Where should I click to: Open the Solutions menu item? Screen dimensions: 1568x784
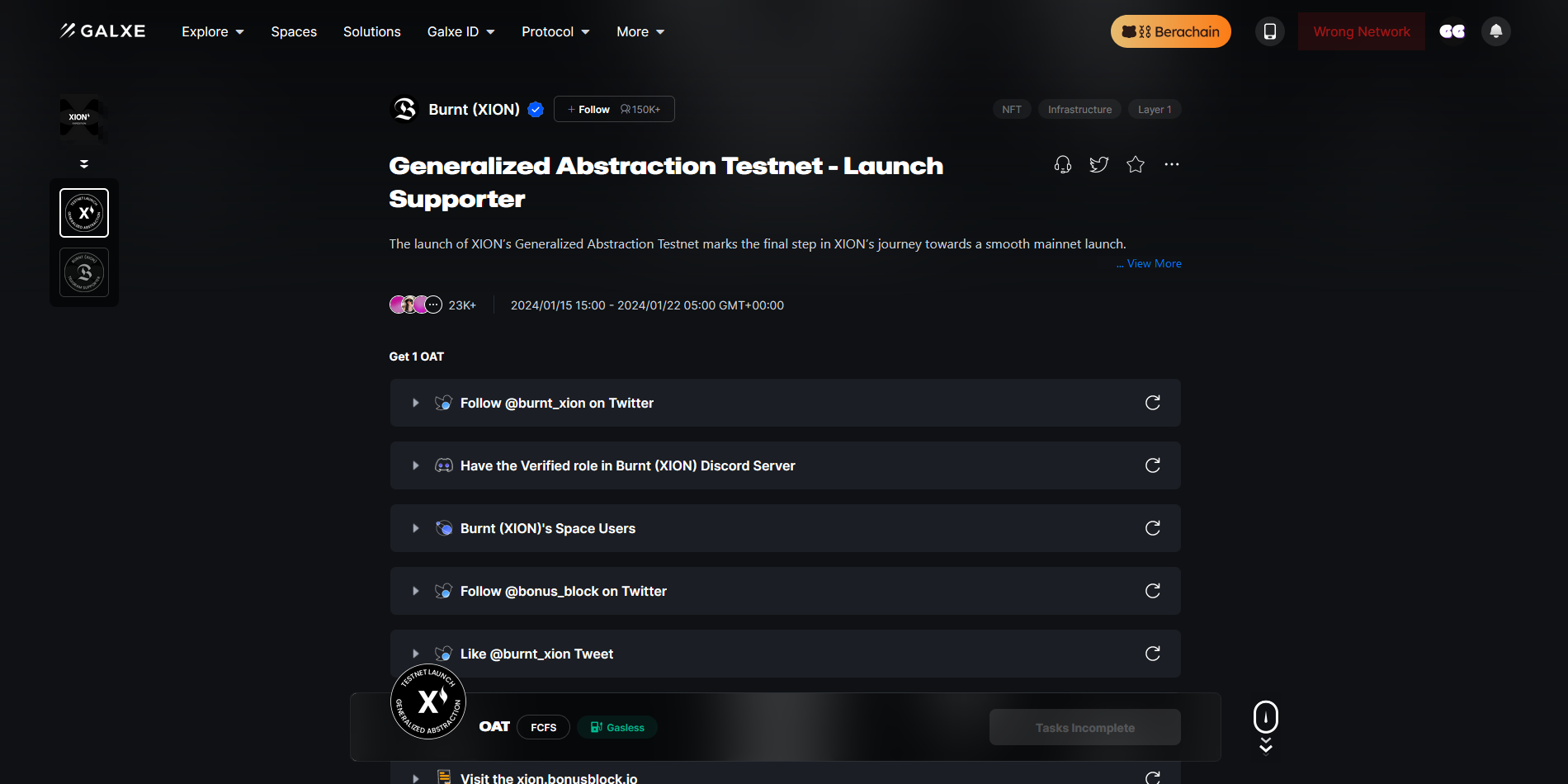click(x=371, y=31)
